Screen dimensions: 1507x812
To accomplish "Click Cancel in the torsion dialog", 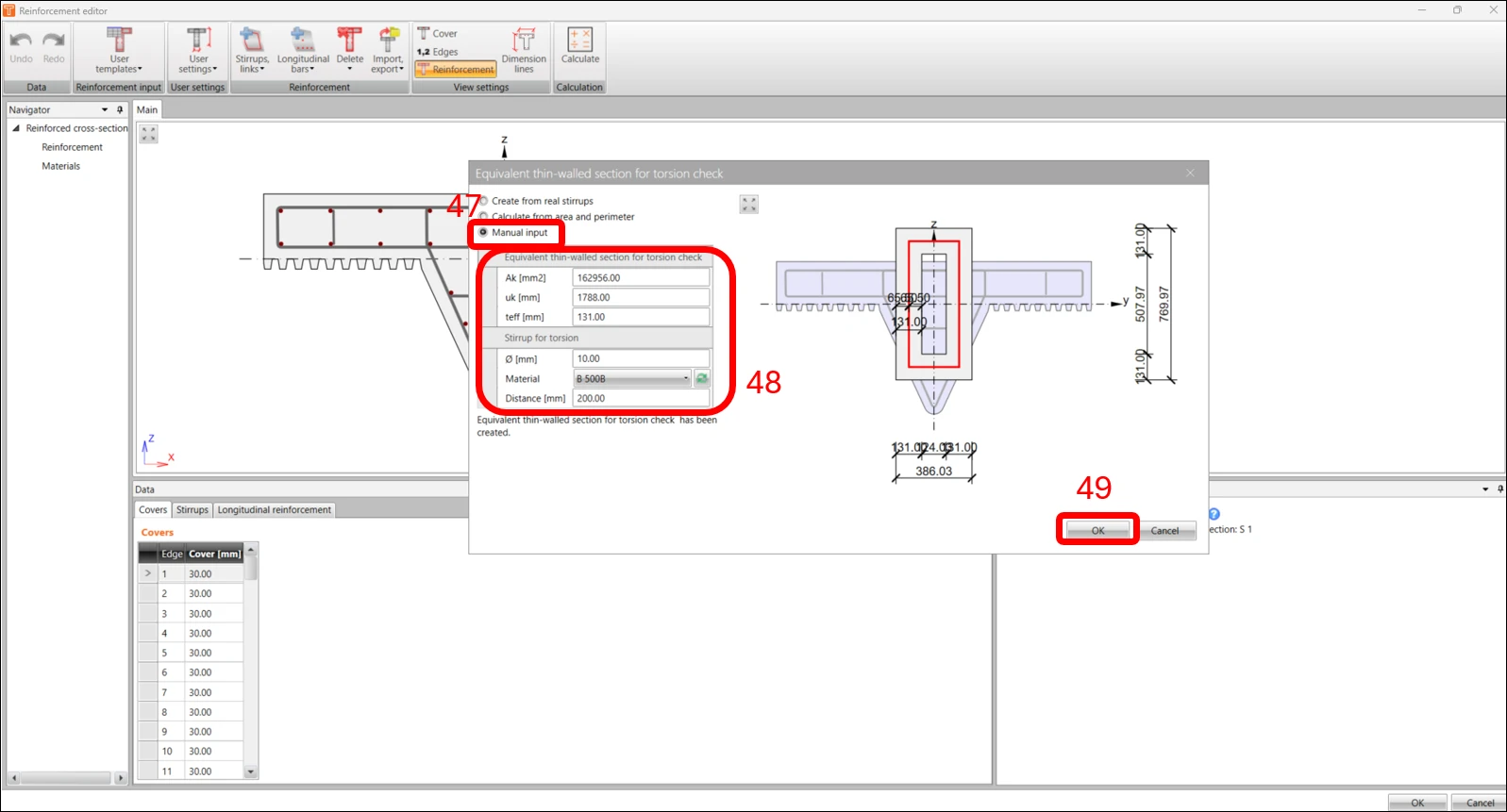I will 1164,531.
